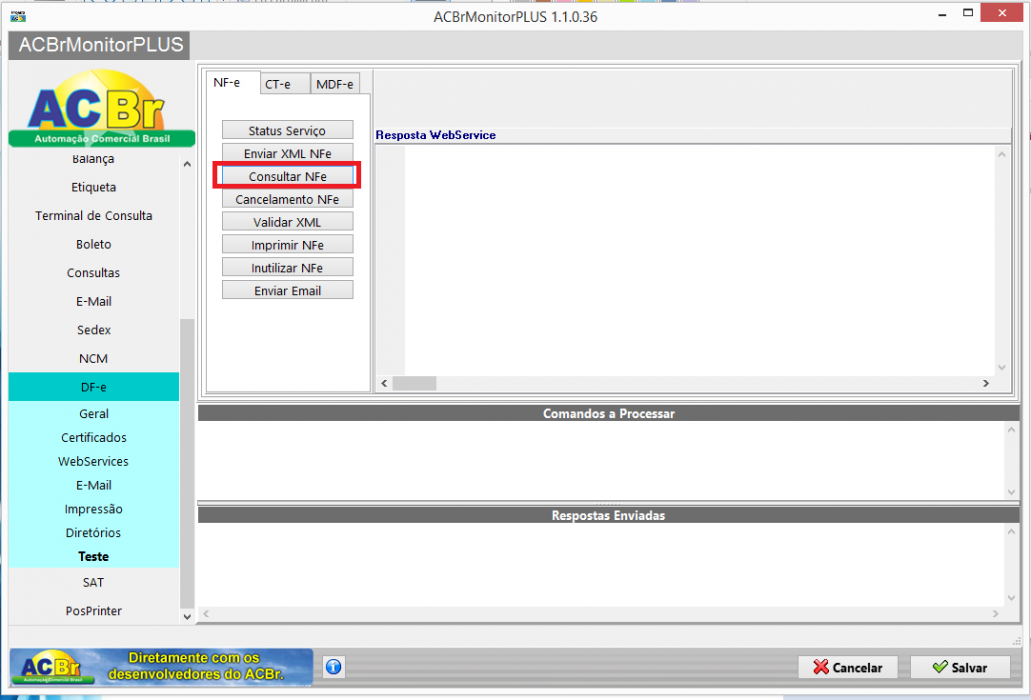Select Boleto in the sidebar
The height and width of the screenshot is (700, 1031).
coord(93,245)
